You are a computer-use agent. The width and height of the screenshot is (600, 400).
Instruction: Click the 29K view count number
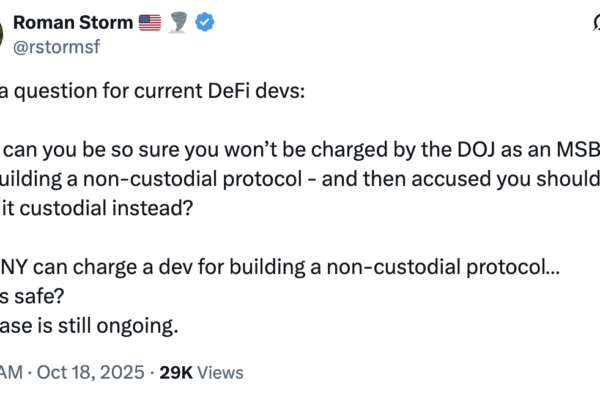178,372
